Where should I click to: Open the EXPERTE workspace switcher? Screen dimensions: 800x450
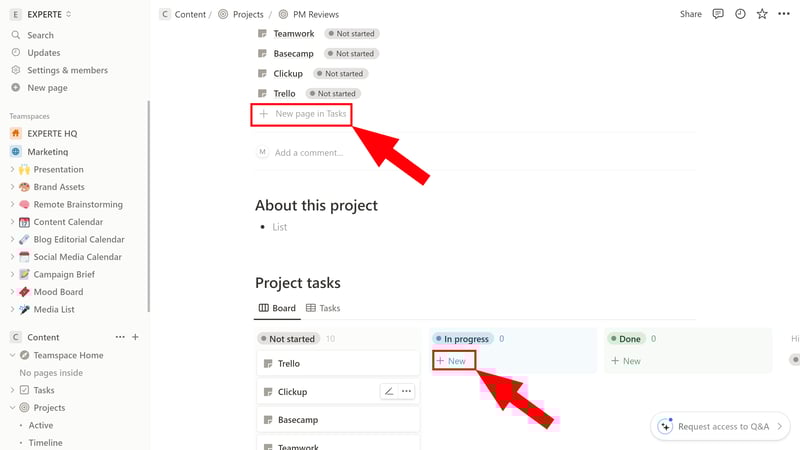(41, 14)
